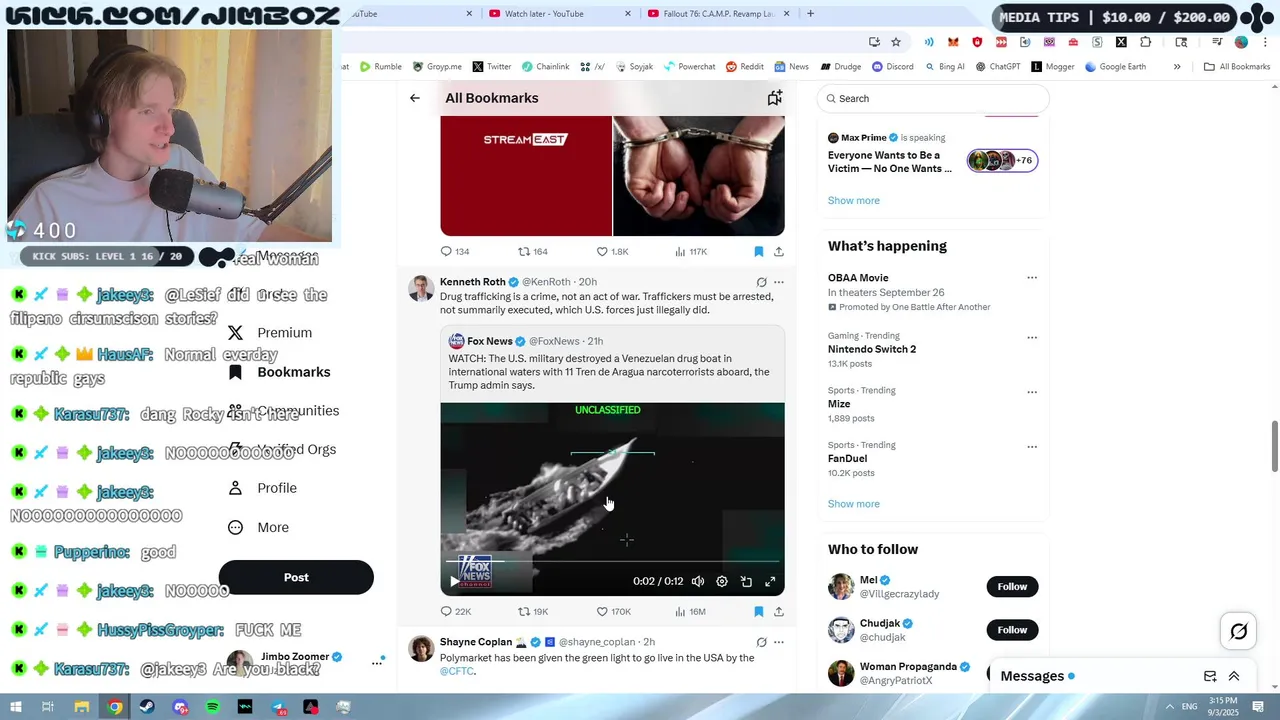Remove bookmark on StreamEast post
1280x720 pixels.
[x=758, y=251]
